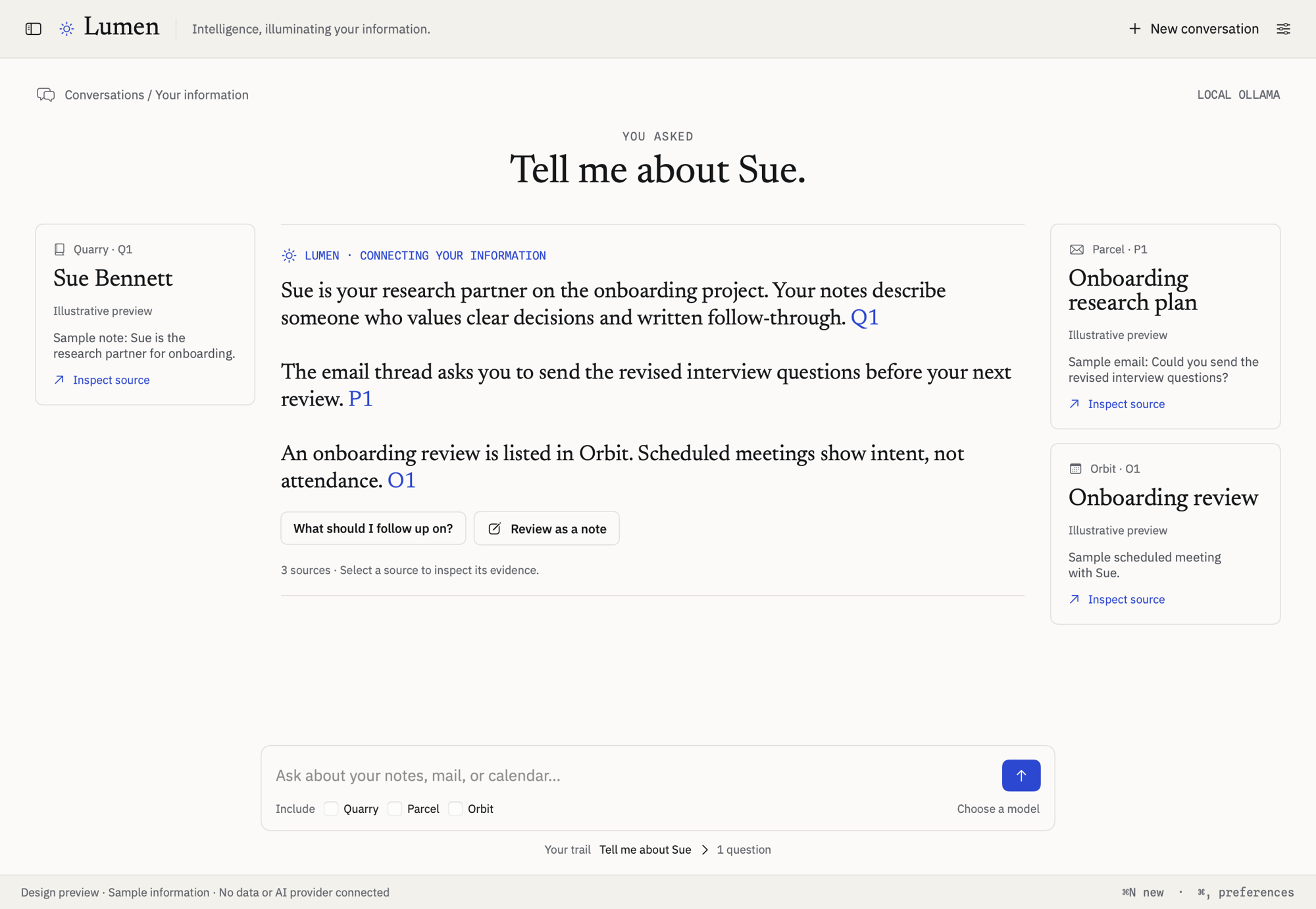Enable the Orbit include checkbox

point(455,809)
